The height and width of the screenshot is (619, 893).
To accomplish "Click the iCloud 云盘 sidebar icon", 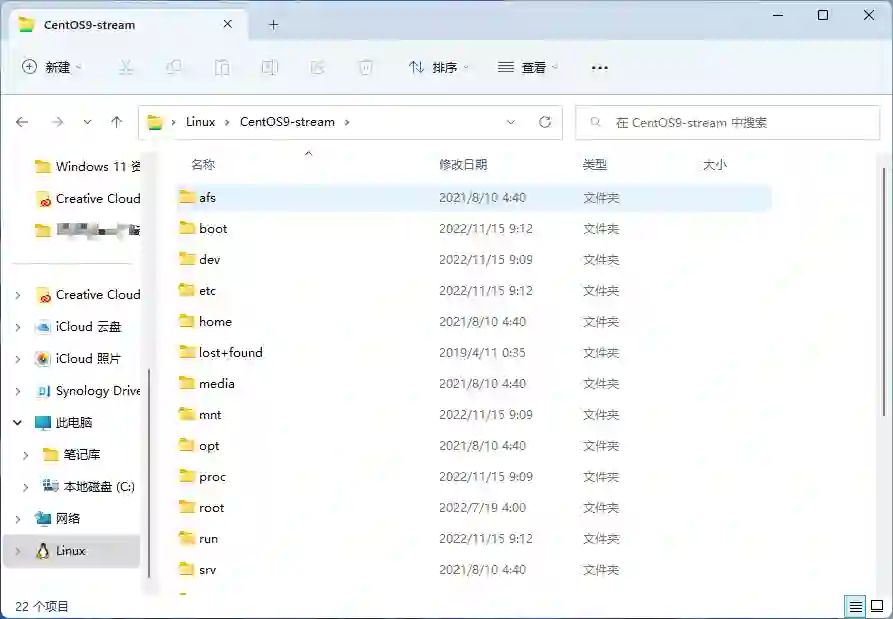I will pos(43,327).
